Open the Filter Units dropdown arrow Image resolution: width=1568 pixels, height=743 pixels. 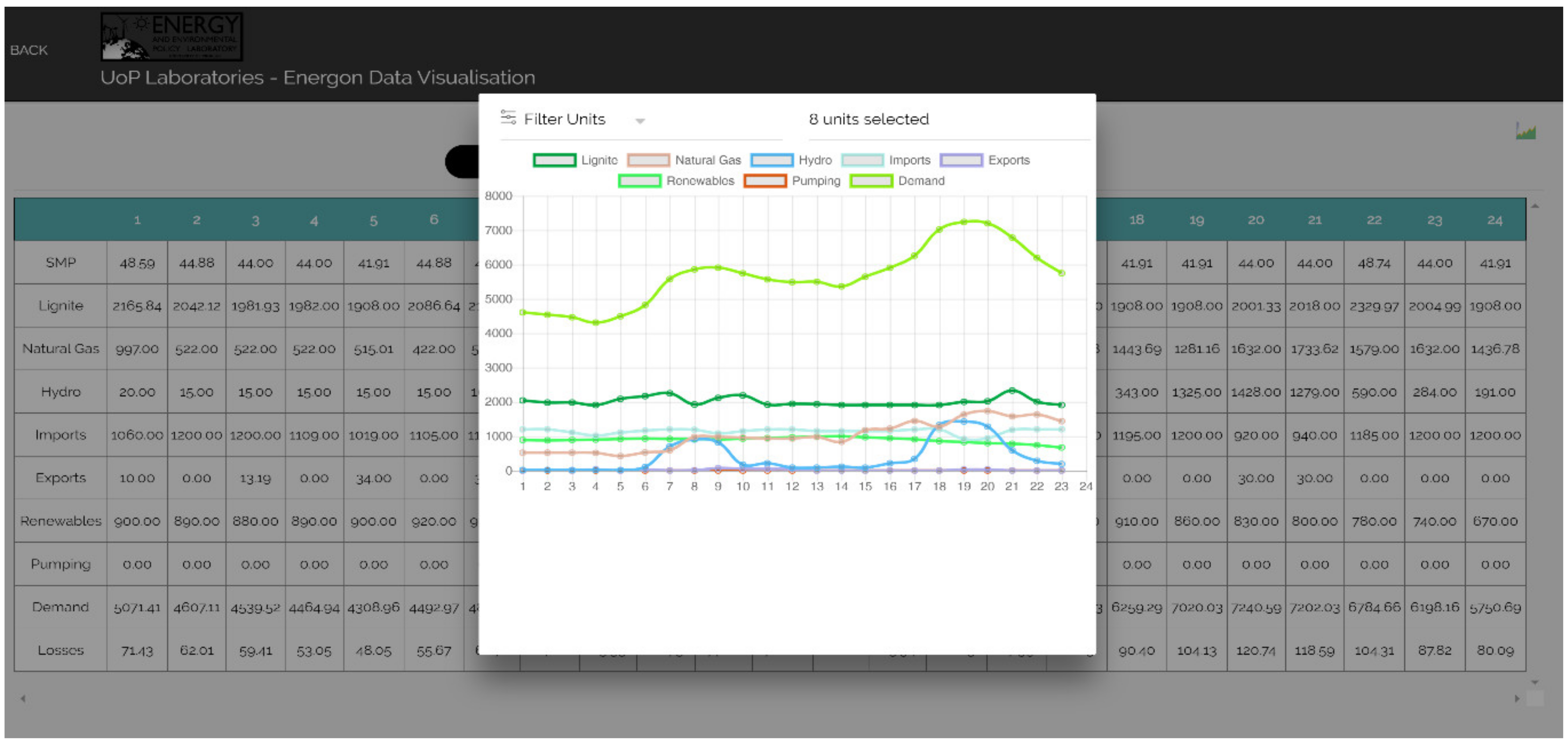coord(640,121)
